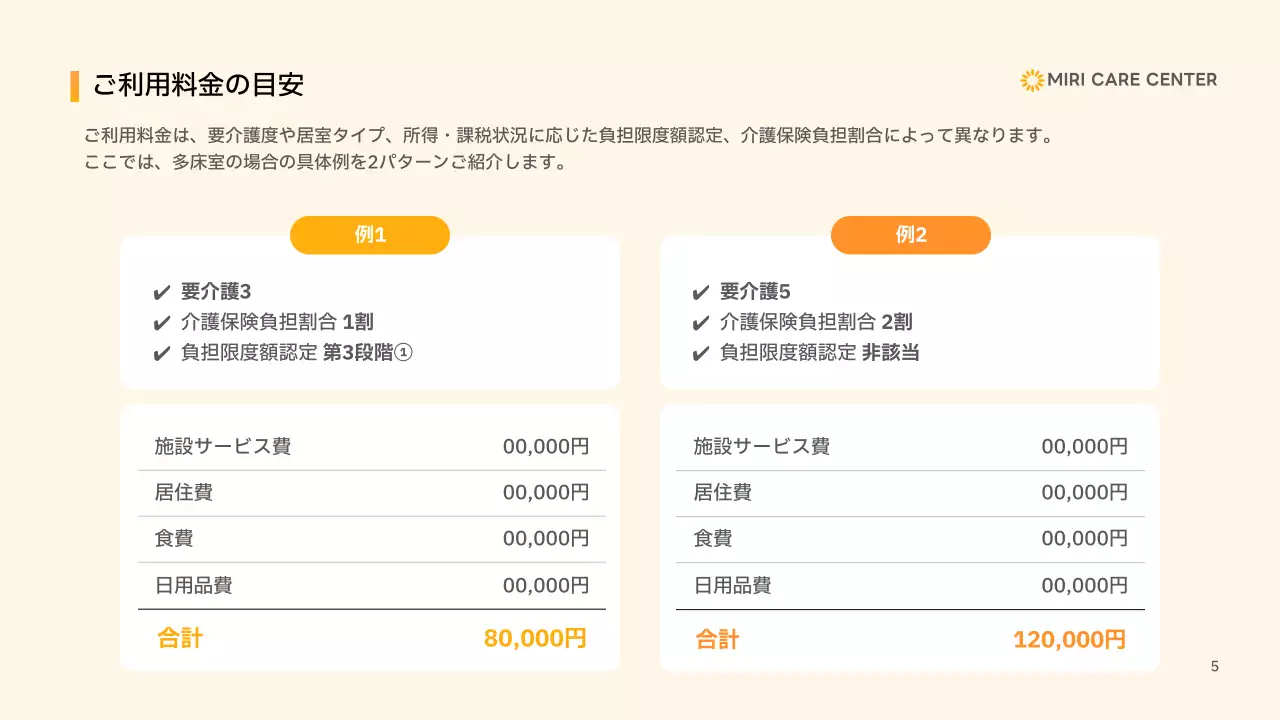Select the 例2 orange pill label

coord(910,235)
